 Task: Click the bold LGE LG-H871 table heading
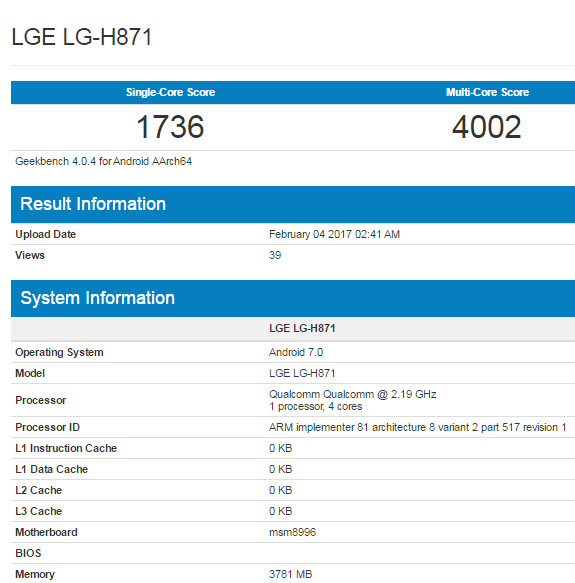coord(302,328)
